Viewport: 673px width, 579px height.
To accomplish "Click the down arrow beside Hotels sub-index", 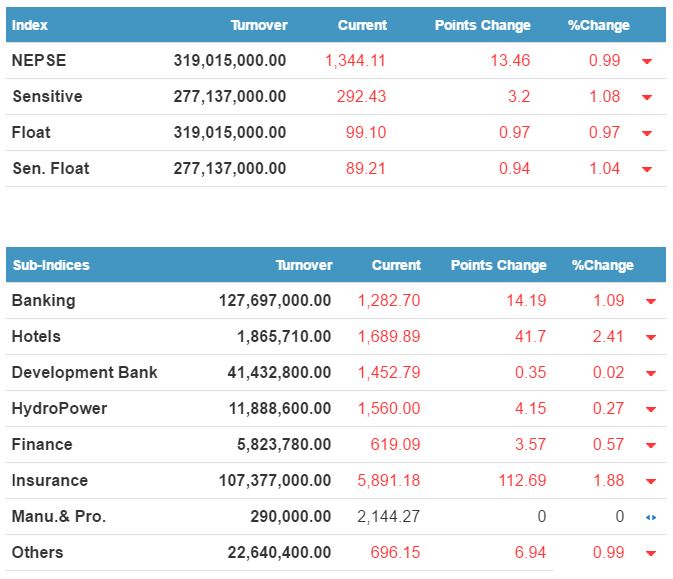I will click(651, 337).
